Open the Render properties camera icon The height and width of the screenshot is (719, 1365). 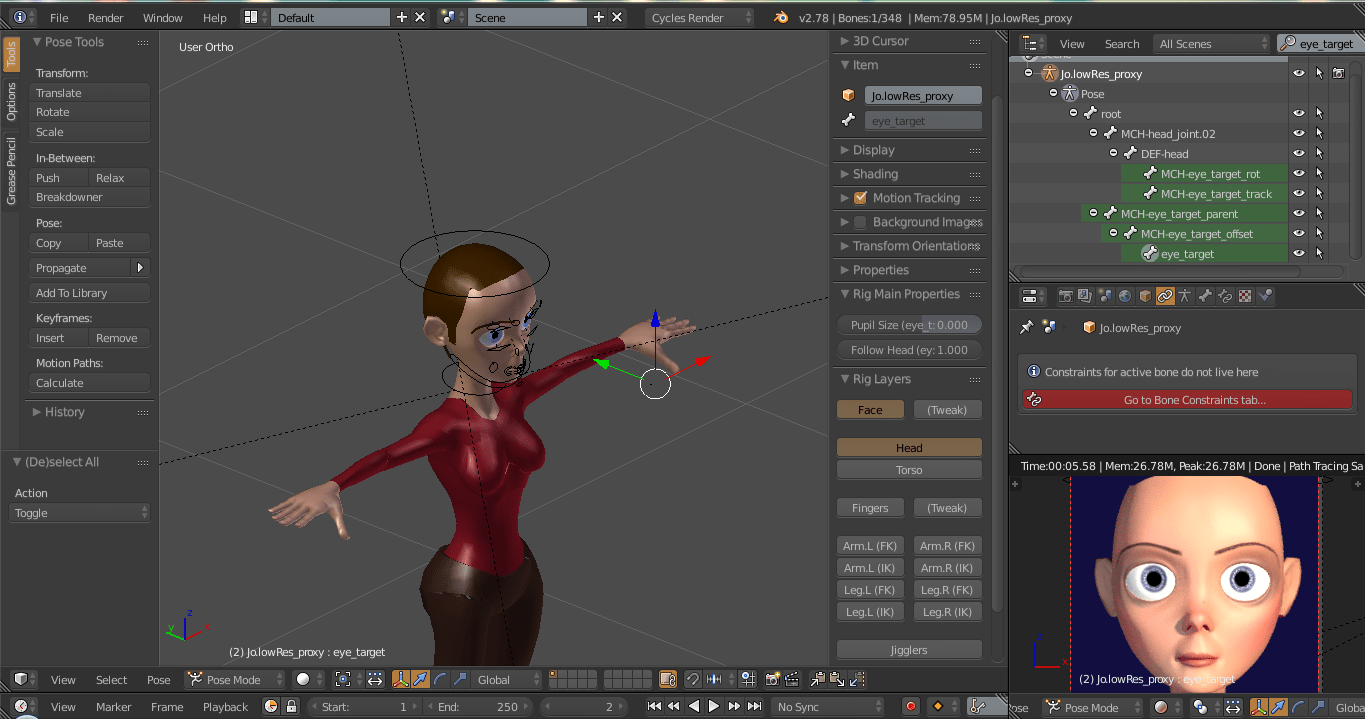(1067, 296)
